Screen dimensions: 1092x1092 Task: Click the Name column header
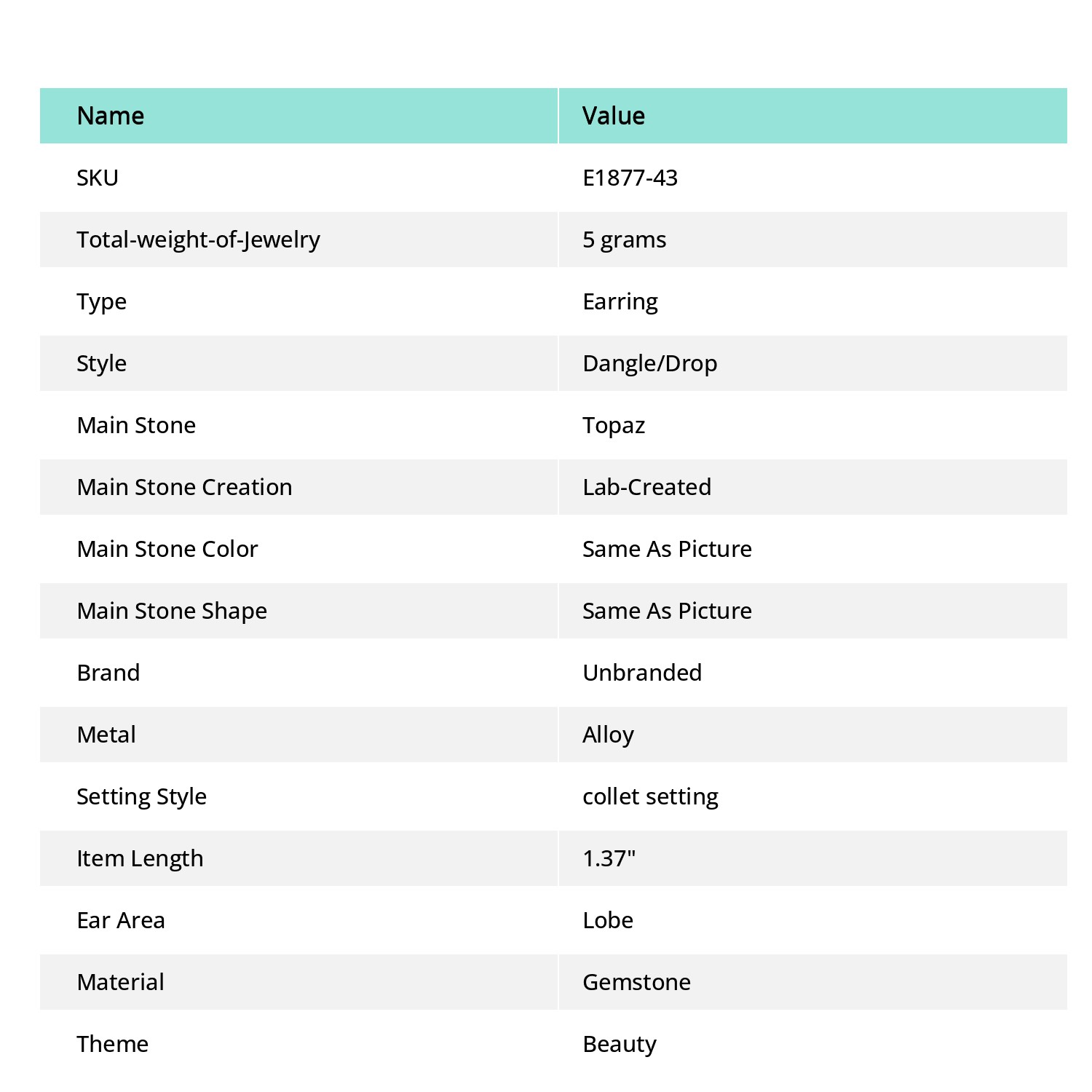click(x=298, y=116)
